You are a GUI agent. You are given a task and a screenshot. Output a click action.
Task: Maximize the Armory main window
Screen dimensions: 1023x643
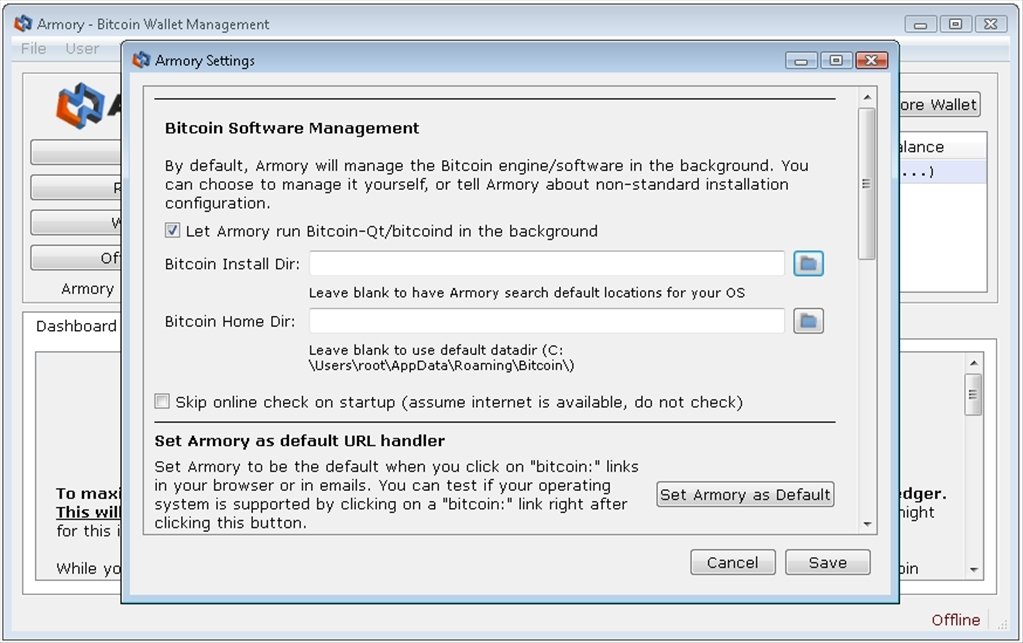tap(955, 24)
